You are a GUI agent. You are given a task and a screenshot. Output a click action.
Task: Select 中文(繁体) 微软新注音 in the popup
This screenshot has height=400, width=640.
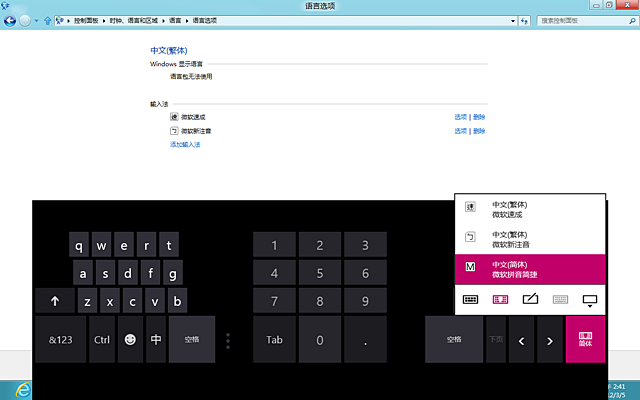[x=530, y=239]
